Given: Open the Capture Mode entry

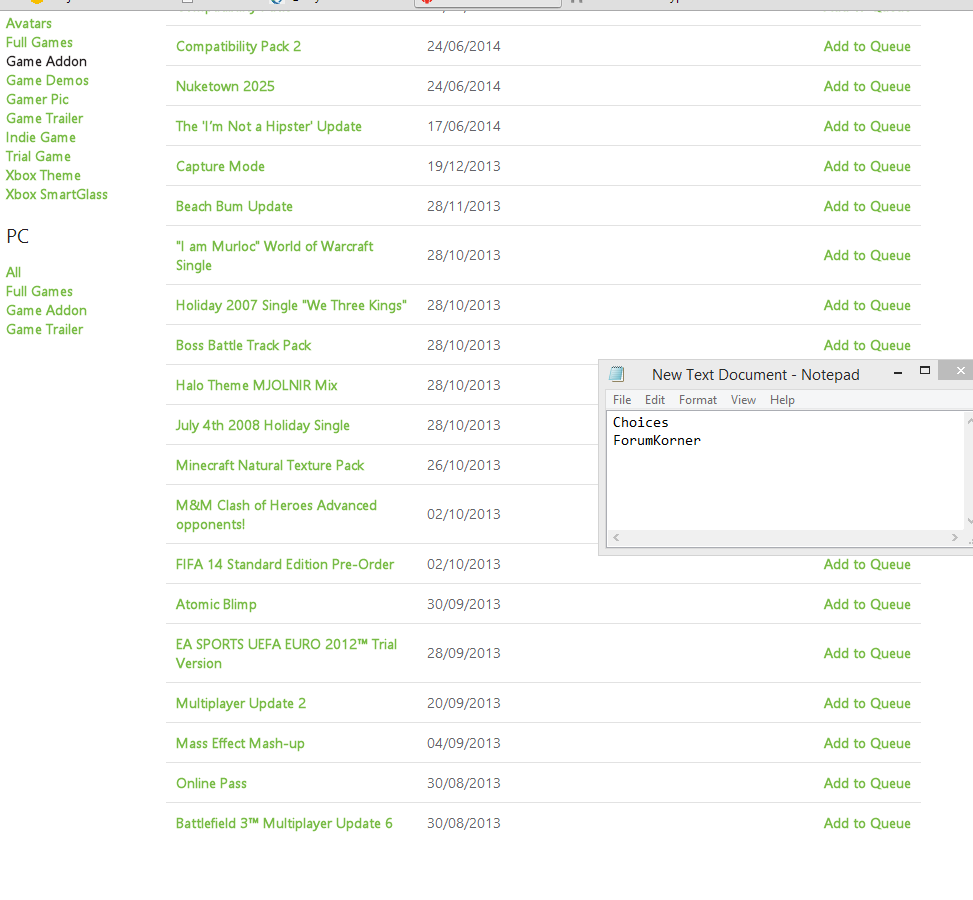Looking at the screenshot, I should 220,166.
